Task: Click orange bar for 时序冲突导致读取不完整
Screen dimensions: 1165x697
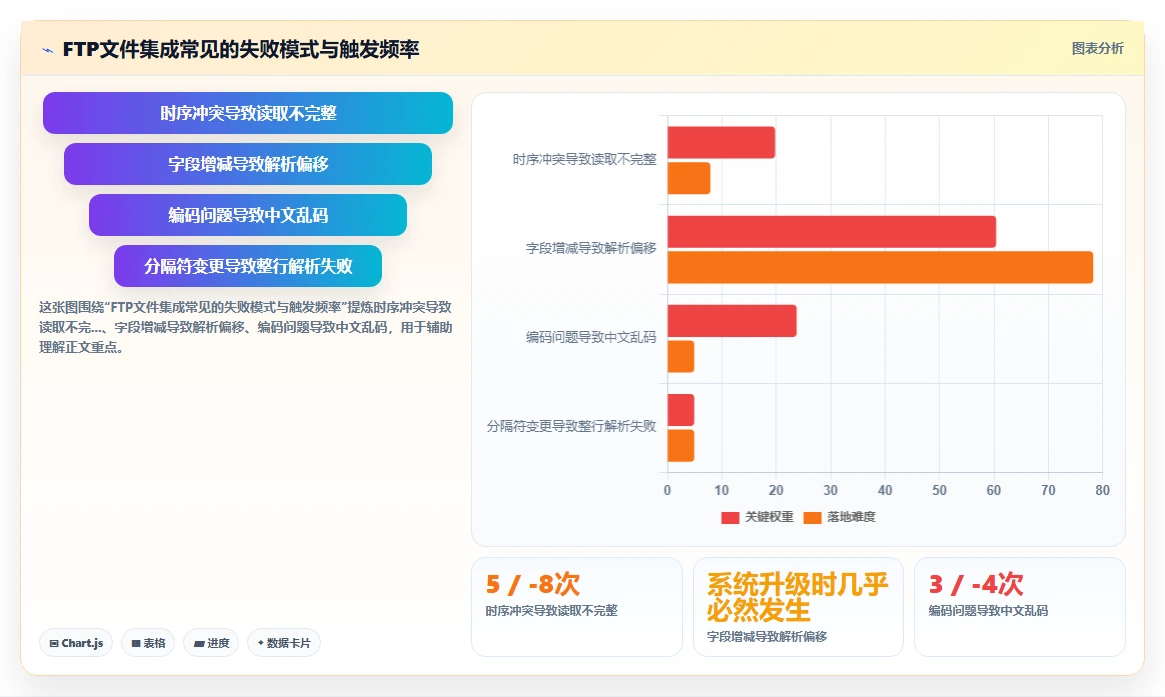Action: 689,178
